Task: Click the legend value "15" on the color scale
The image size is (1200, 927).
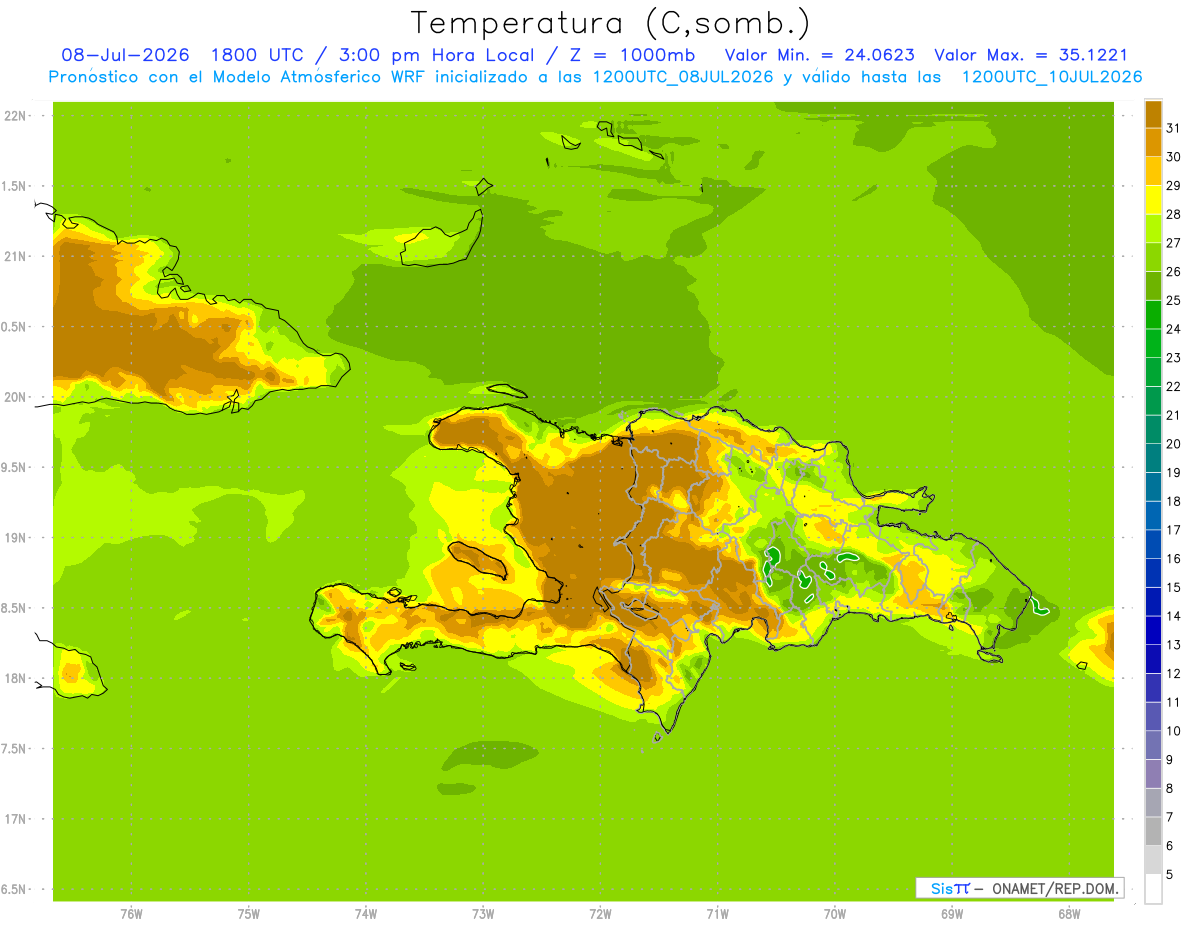Action: coord(1174,587)
